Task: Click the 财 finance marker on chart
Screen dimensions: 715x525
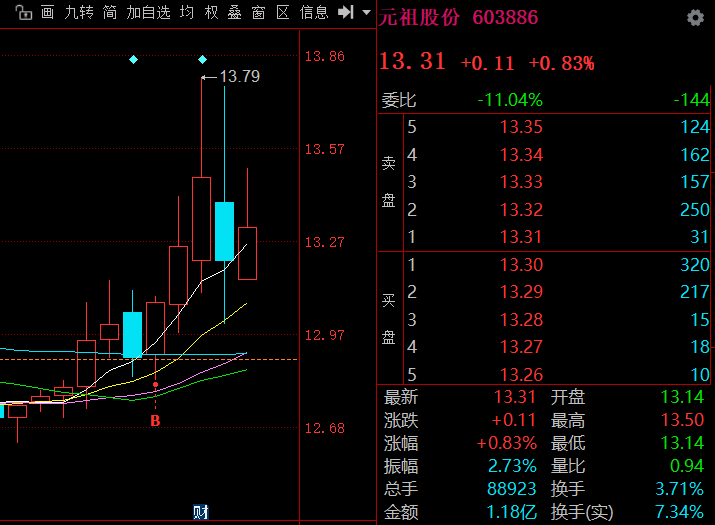Action: (201, 512)
